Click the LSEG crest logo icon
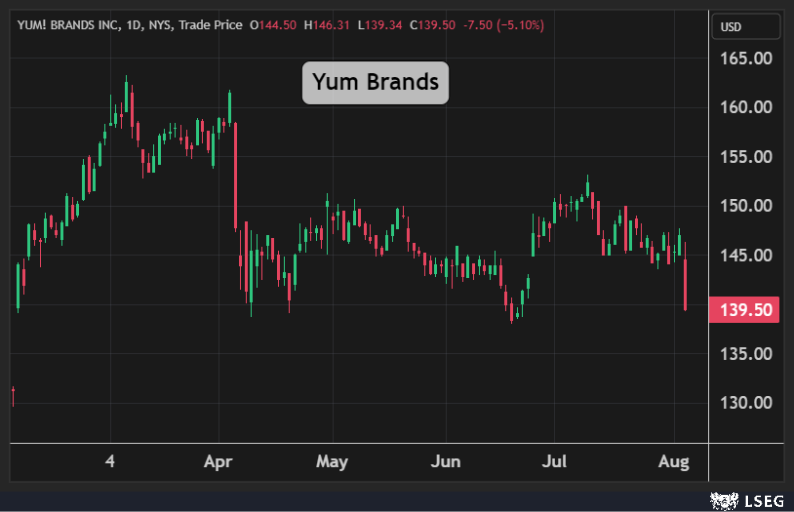The image size is (794, 512). coord(724,498)
